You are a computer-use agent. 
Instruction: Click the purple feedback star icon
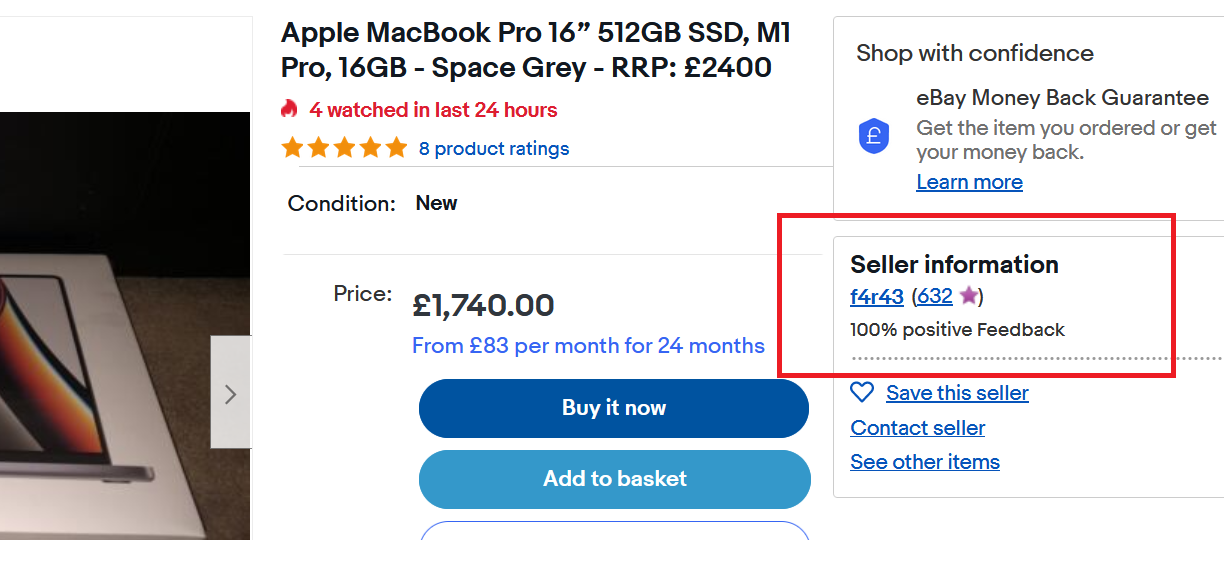click(968, 296)
